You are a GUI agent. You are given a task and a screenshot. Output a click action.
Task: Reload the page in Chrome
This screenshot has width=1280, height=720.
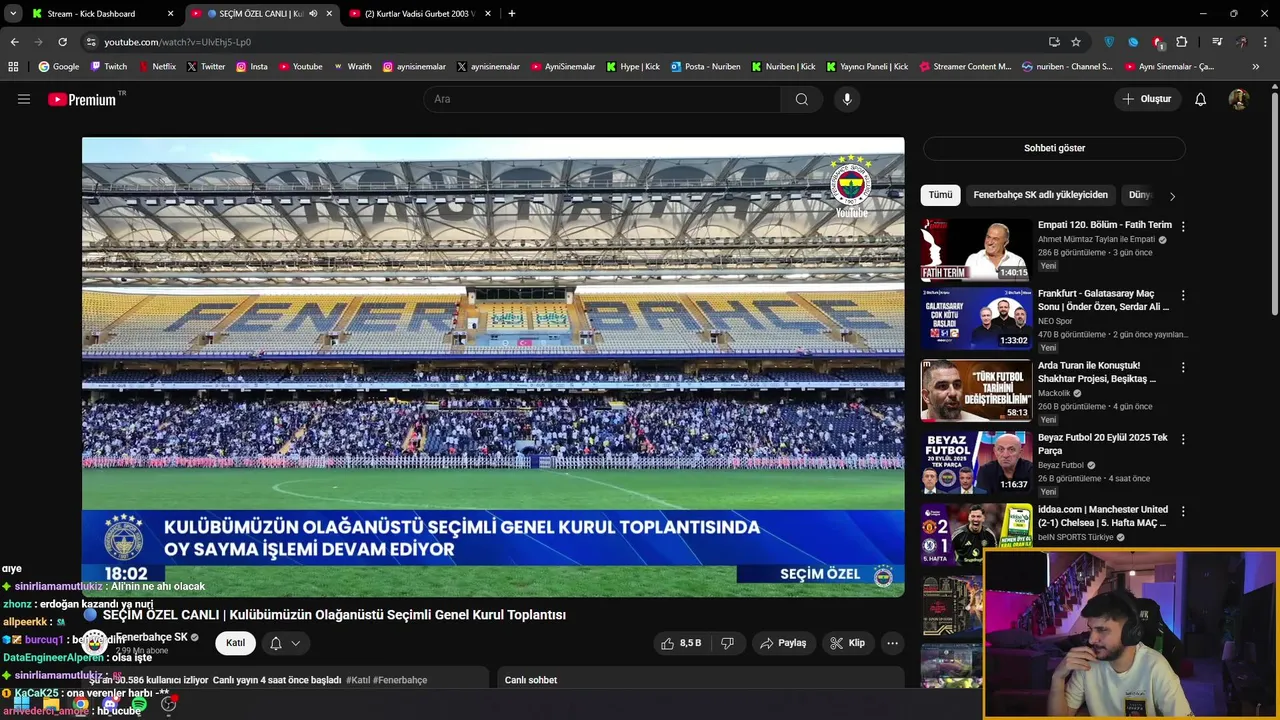click(62, 42)
